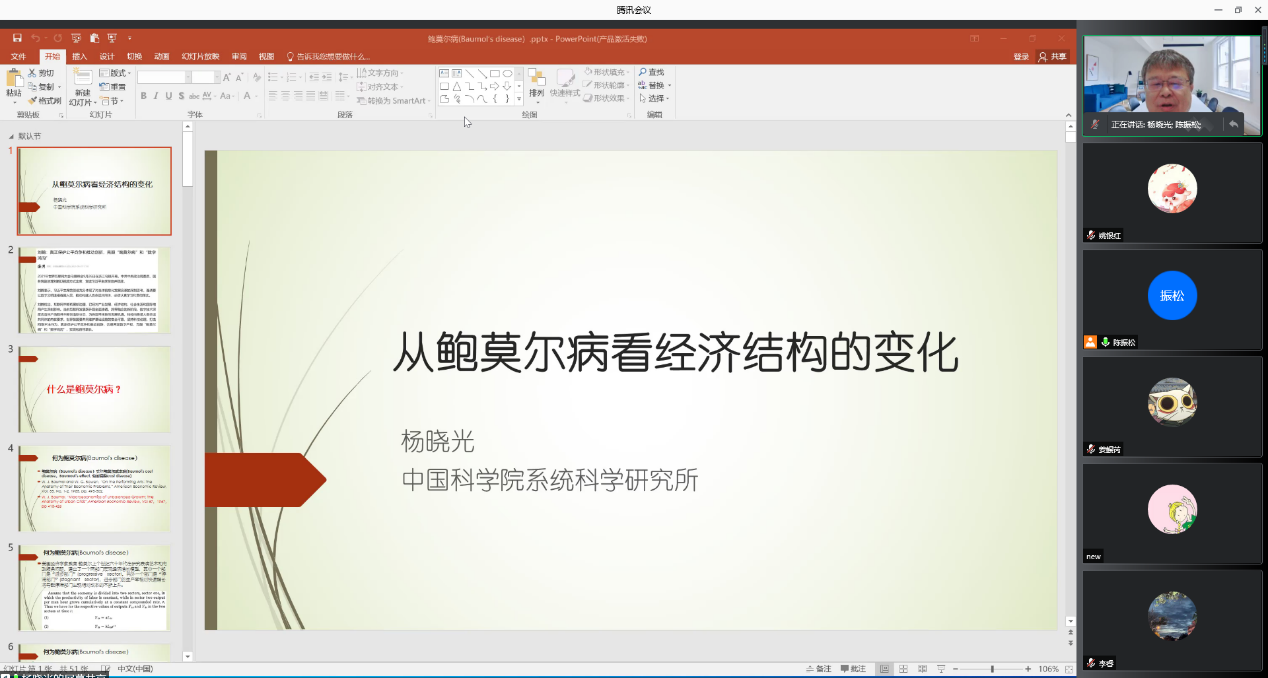Screen dimensions: 1268x678
Task: Open the slide Layout (版式) dropdown
Action: pyautogui.click(x=114, y=73)
